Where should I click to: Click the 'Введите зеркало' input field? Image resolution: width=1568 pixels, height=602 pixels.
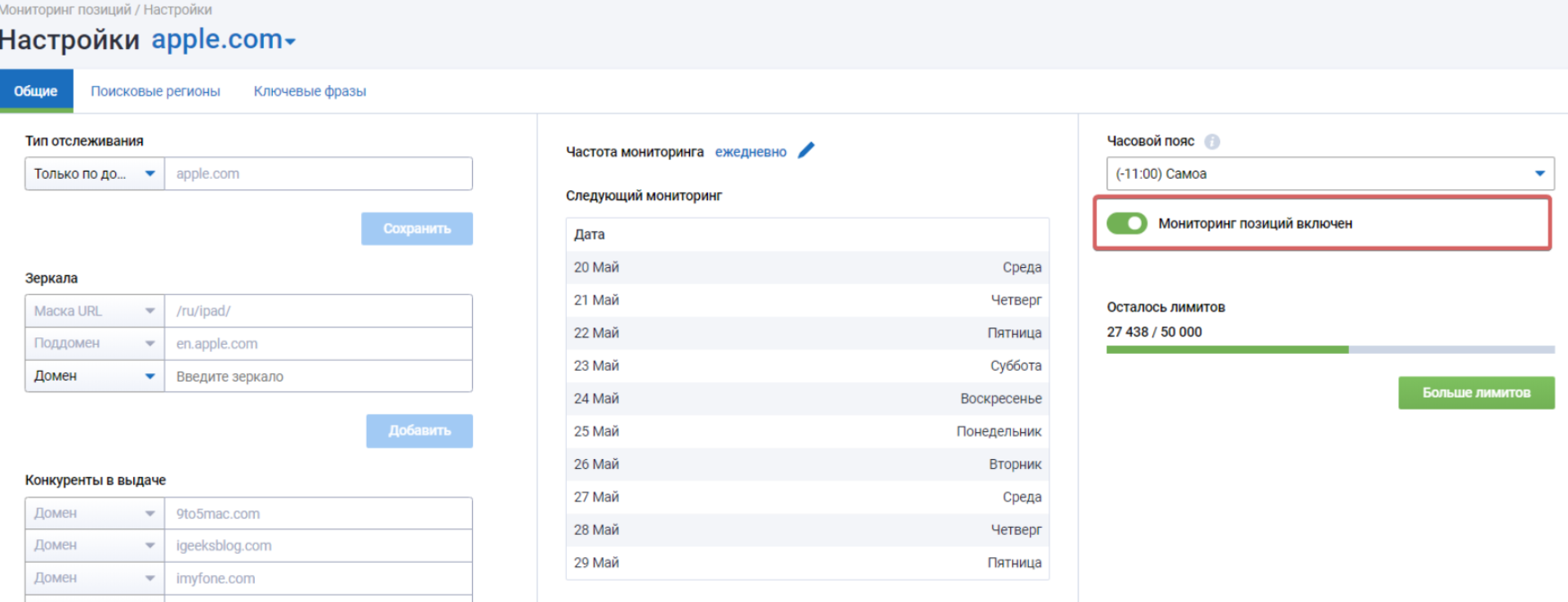coord(318,377)
